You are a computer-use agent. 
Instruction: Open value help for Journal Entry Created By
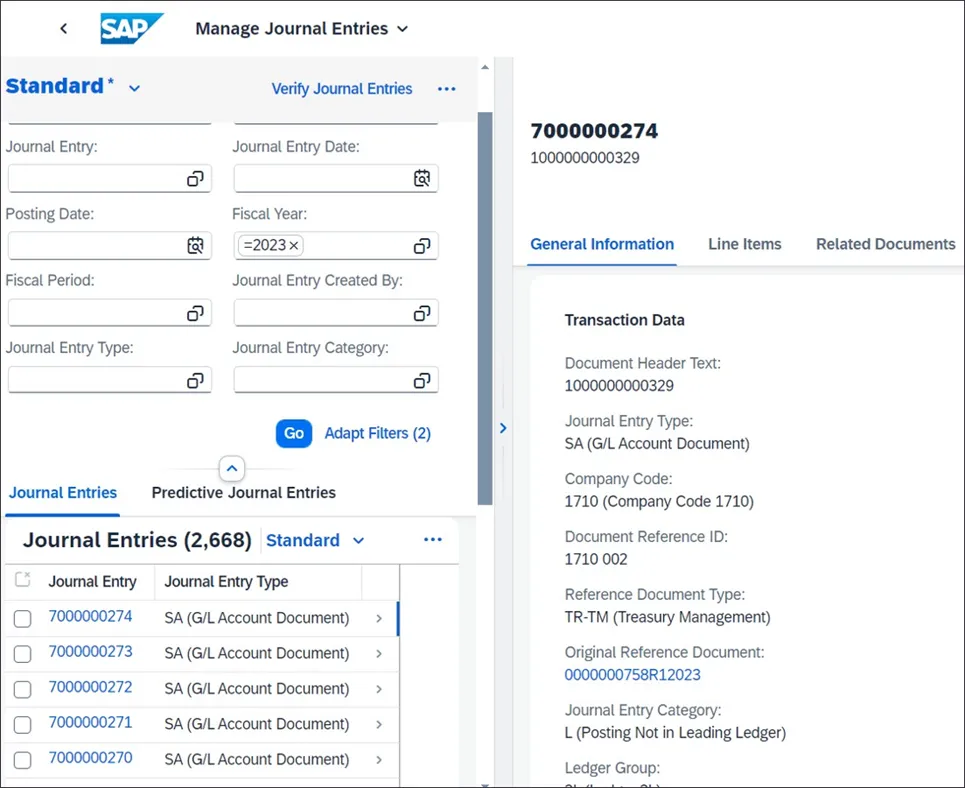[422, 313]
